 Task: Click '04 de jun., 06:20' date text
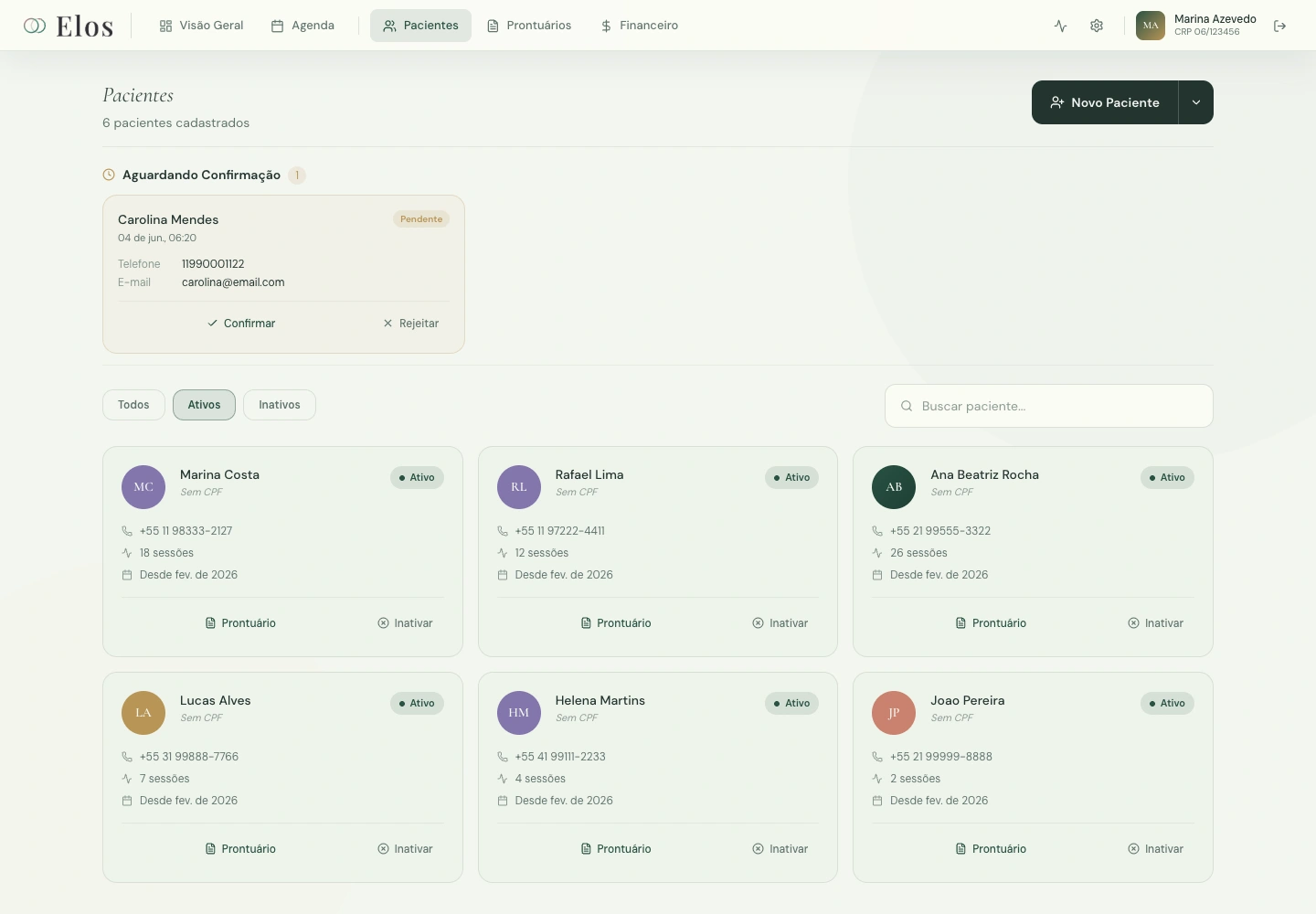(157, 238)
